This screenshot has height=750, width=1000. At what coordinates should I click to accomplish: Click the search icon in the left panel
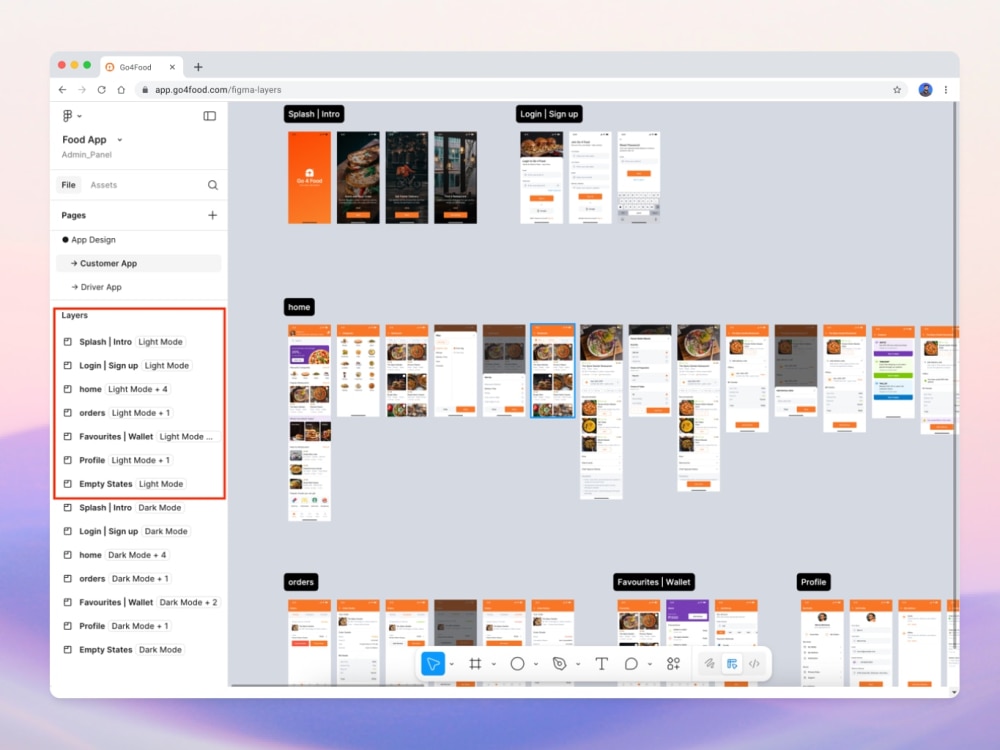pos(212,185)
